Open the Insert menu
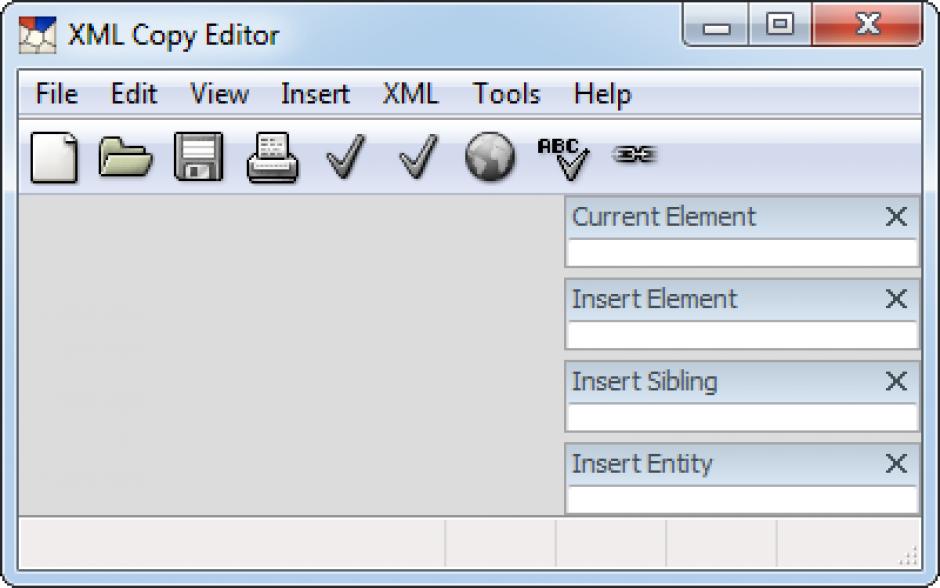The image size is (940, 588). (x=315, y=94)
